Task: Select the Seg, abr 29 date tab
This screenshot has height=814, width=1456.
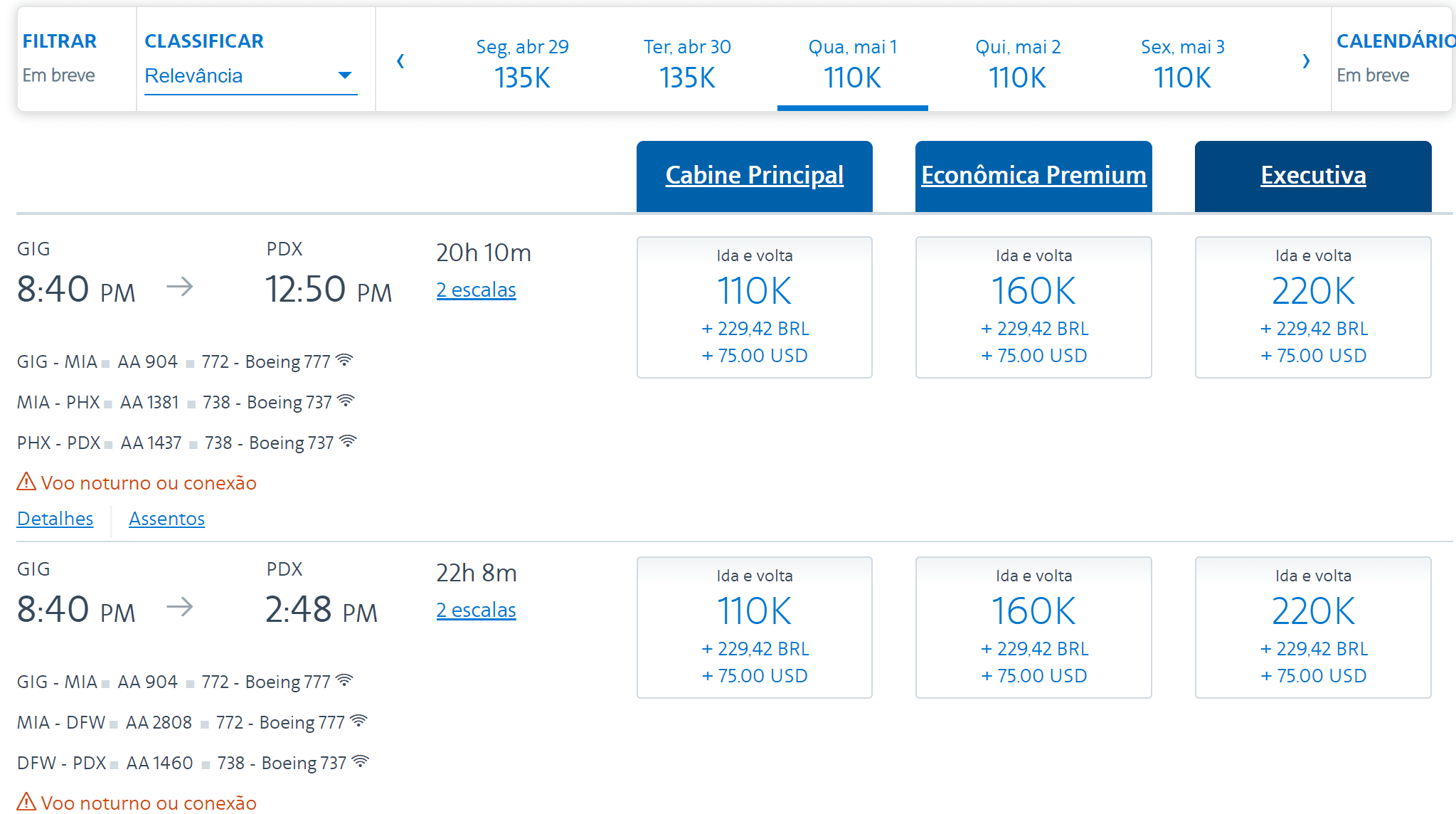Action: 522,63
